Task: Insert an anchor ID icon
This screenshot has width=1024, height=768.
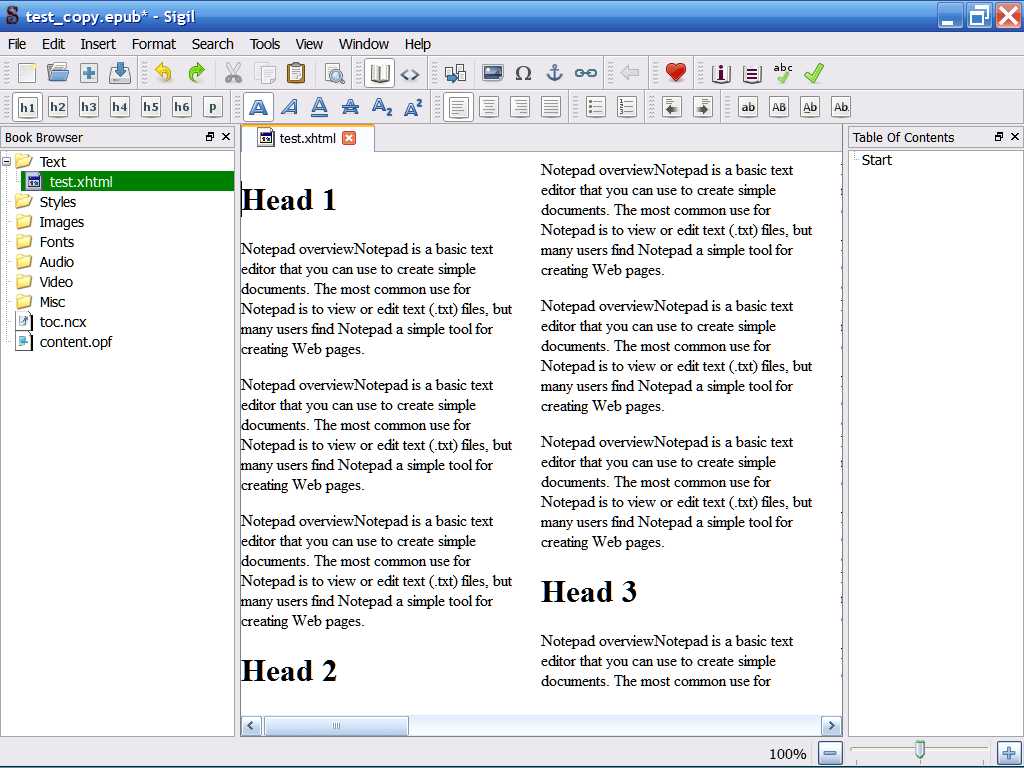Action: click(x=554, y=73)
